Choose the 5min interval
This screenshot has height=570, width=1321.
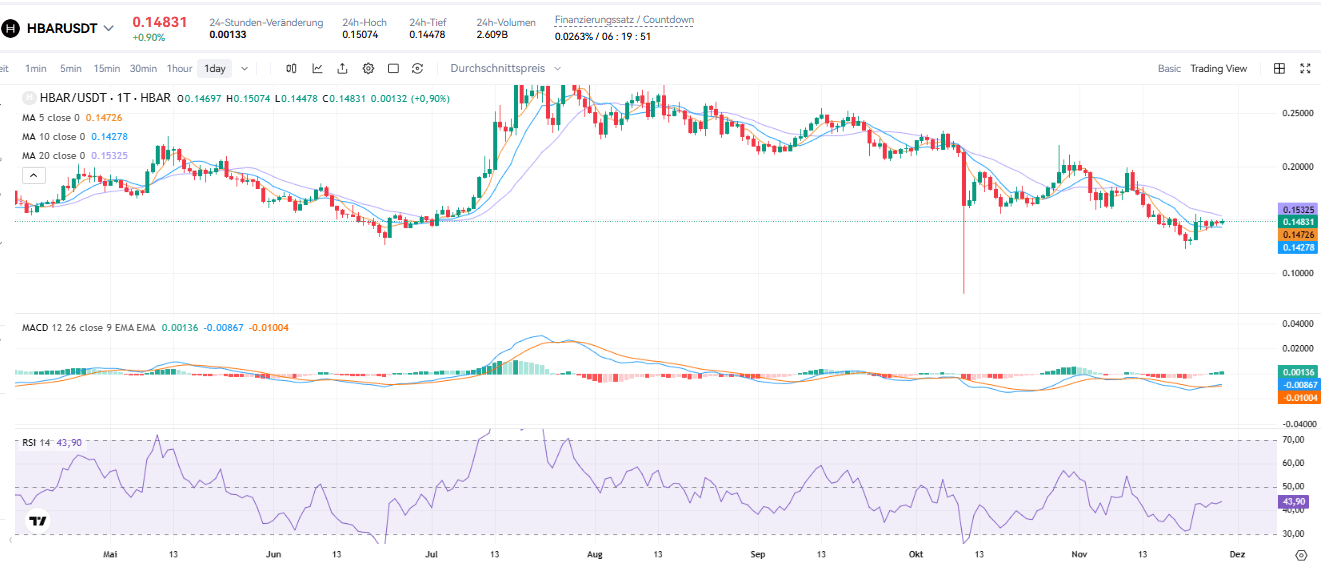point(70,69)
